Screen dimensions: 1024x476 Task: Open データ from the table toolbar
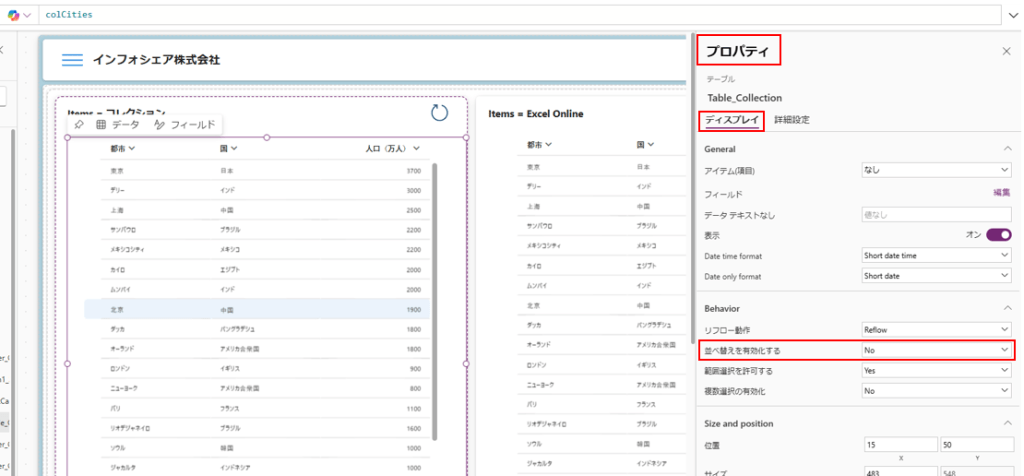pos(118,125)
